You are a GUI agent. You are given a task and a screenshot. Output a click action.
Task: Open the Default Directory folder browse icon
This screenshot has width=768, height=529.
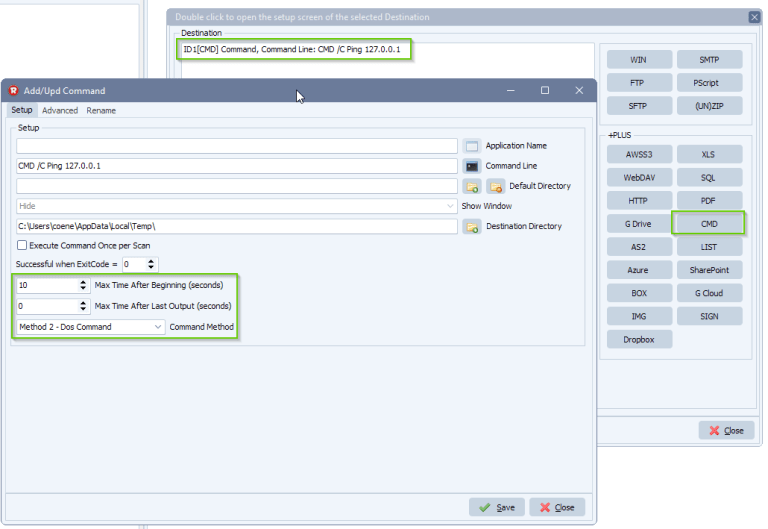pyautogui.click(x=472, y=187)
